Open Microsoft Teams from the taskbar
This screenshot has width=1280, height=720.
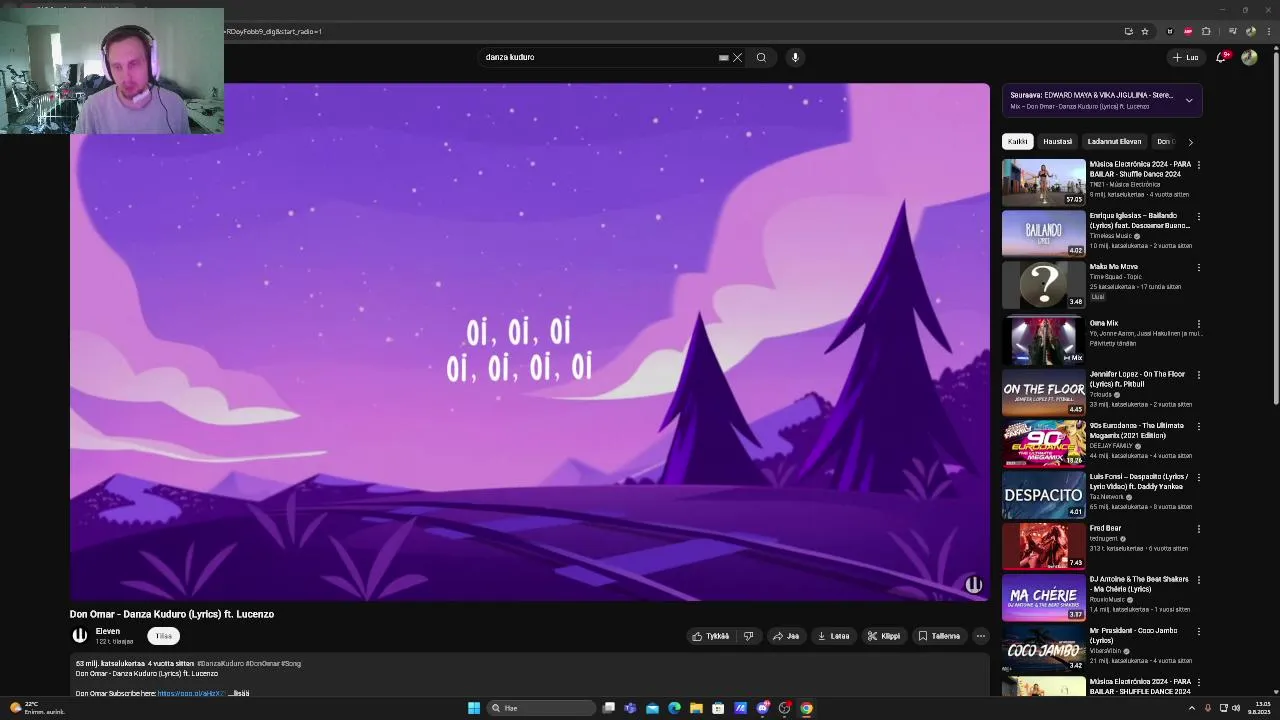click(630, 708)
